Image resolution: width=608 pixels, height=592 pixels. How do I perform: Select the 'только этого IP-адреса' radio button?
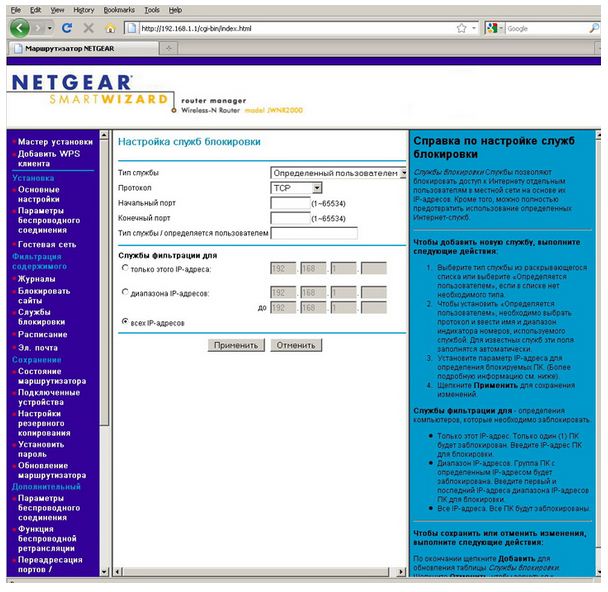(125, 268)
